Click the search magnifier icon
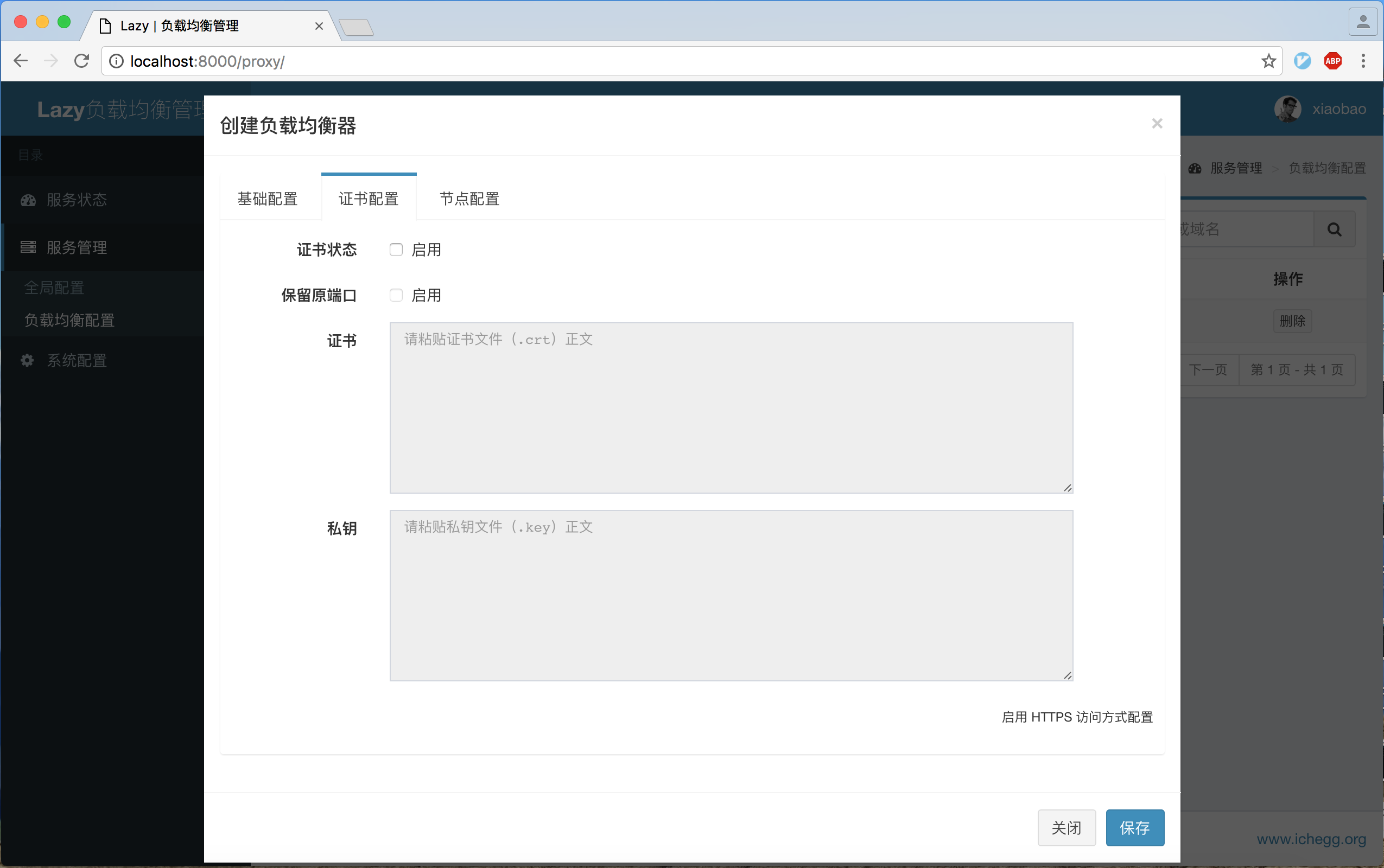1384x868 pixels. point(1334,229)
